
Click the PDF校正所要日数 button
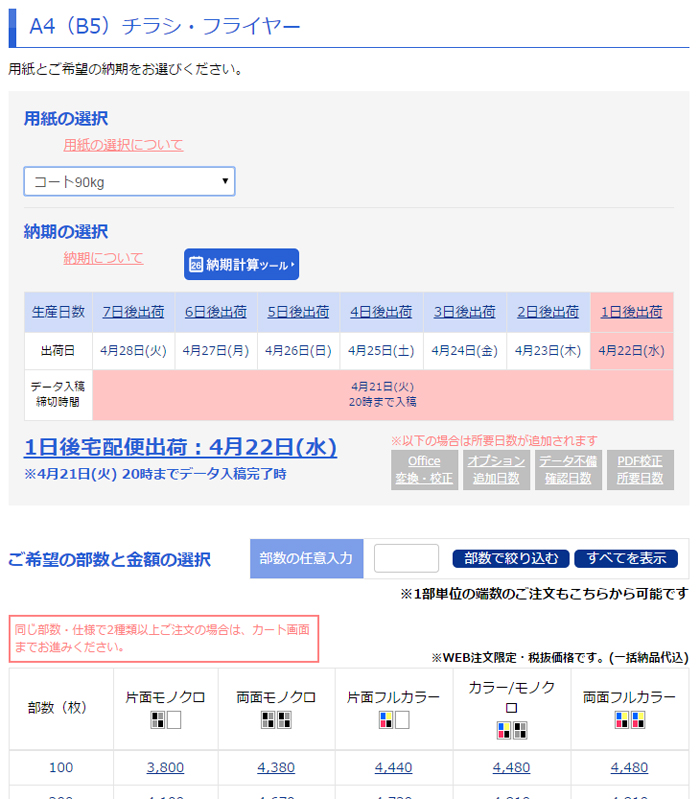[639, 470]
